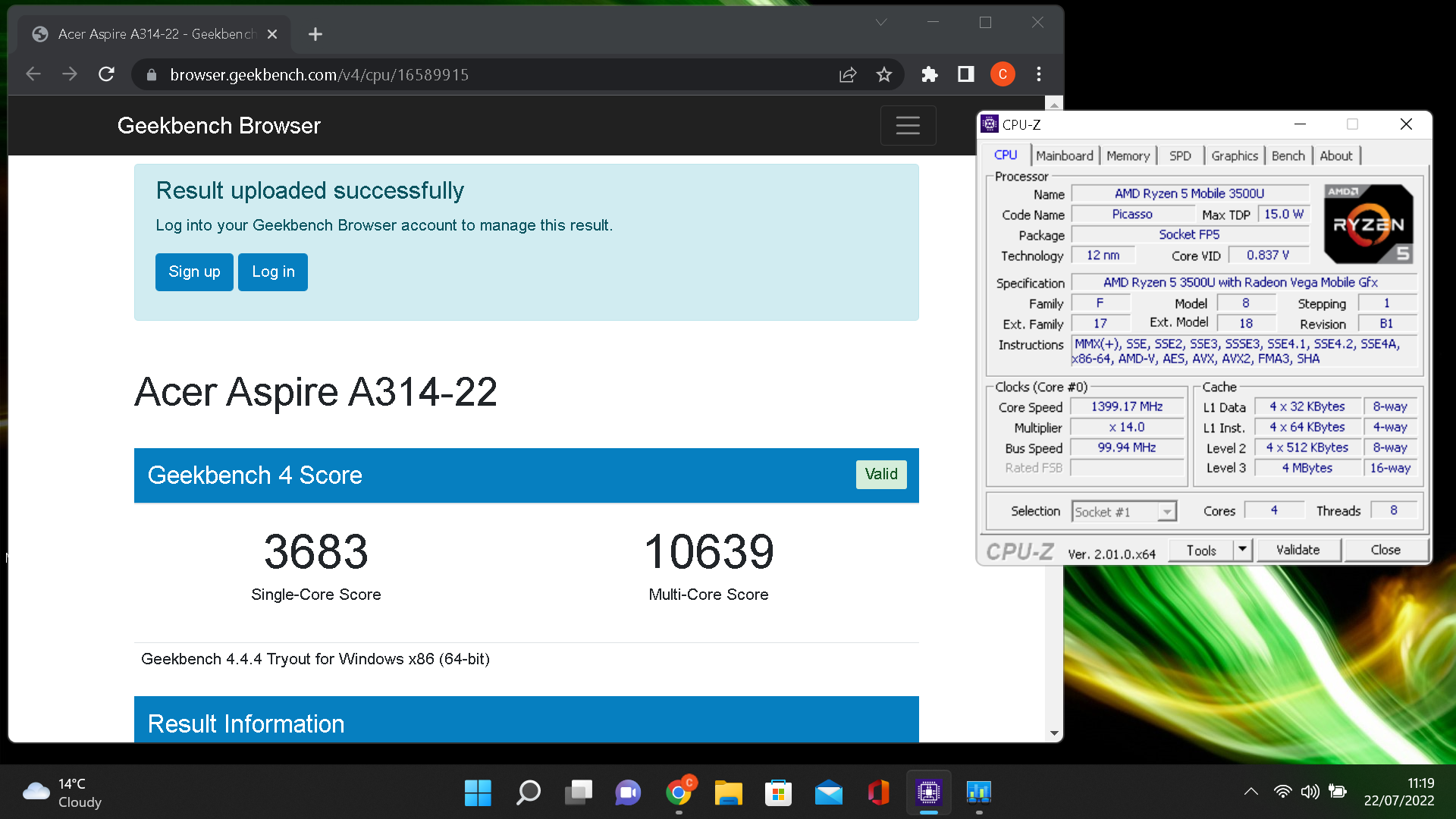Expand the Tools dropdown arrow
Screen dimensions: 1456x819
point(1242,550)
